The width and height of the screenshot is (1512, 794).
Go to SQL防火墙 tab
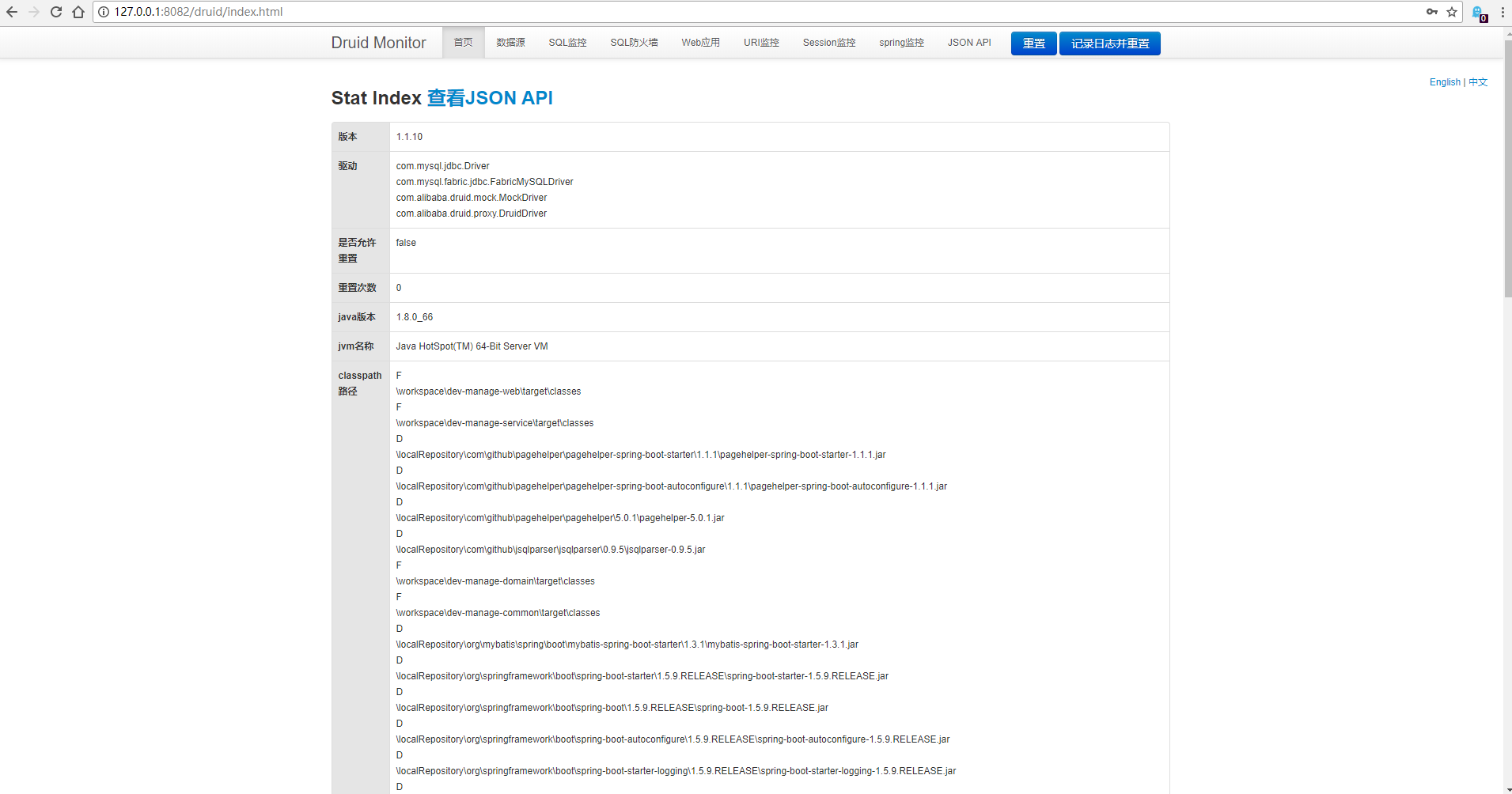pos(635,43)
